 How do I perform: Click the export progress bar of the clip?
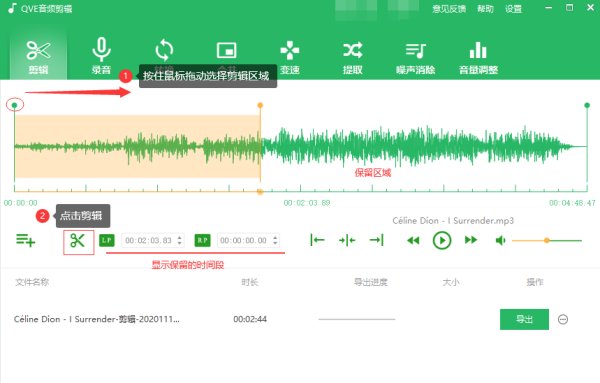point(357,319)
